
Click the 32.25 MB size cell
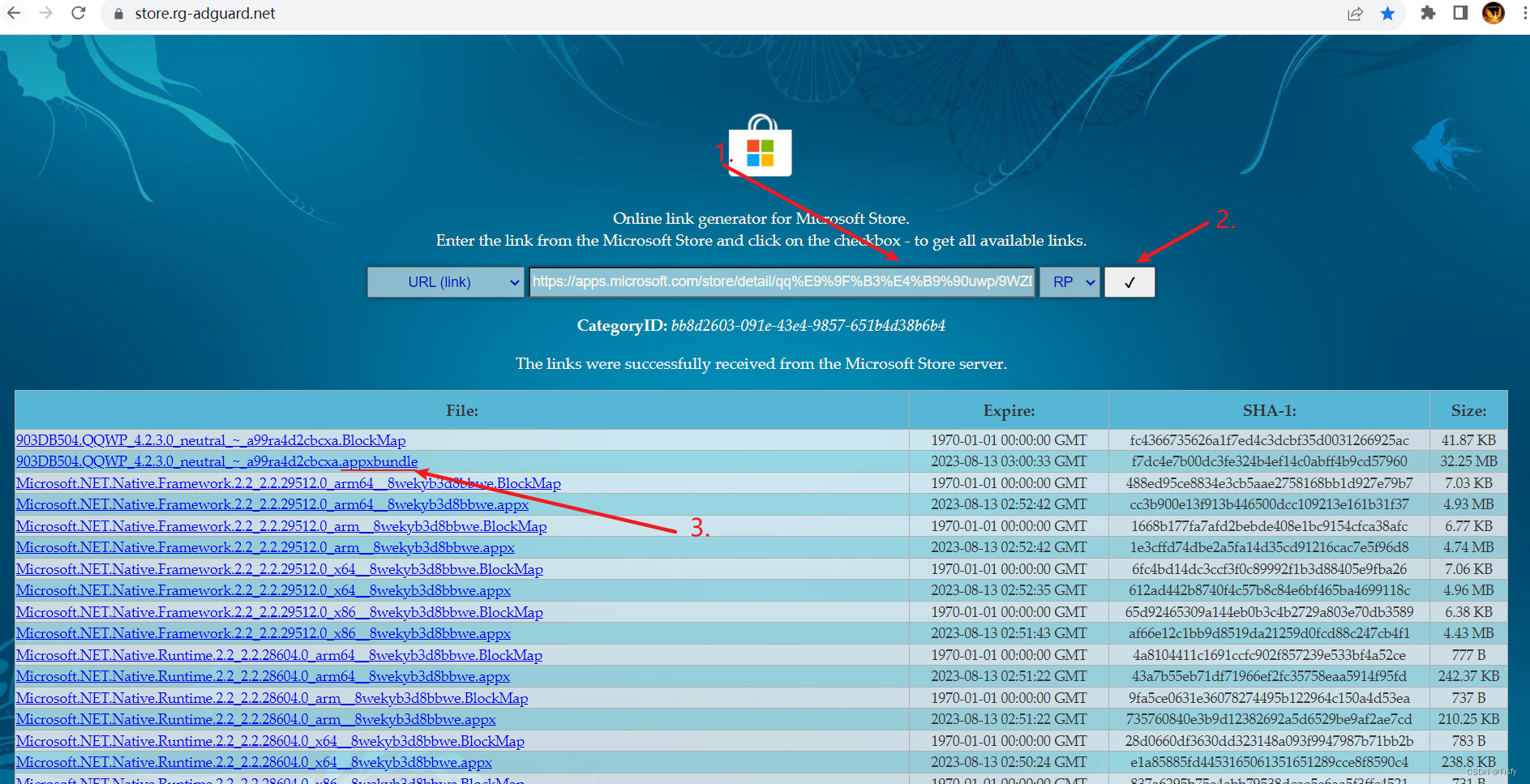(x=1468, y=461)
